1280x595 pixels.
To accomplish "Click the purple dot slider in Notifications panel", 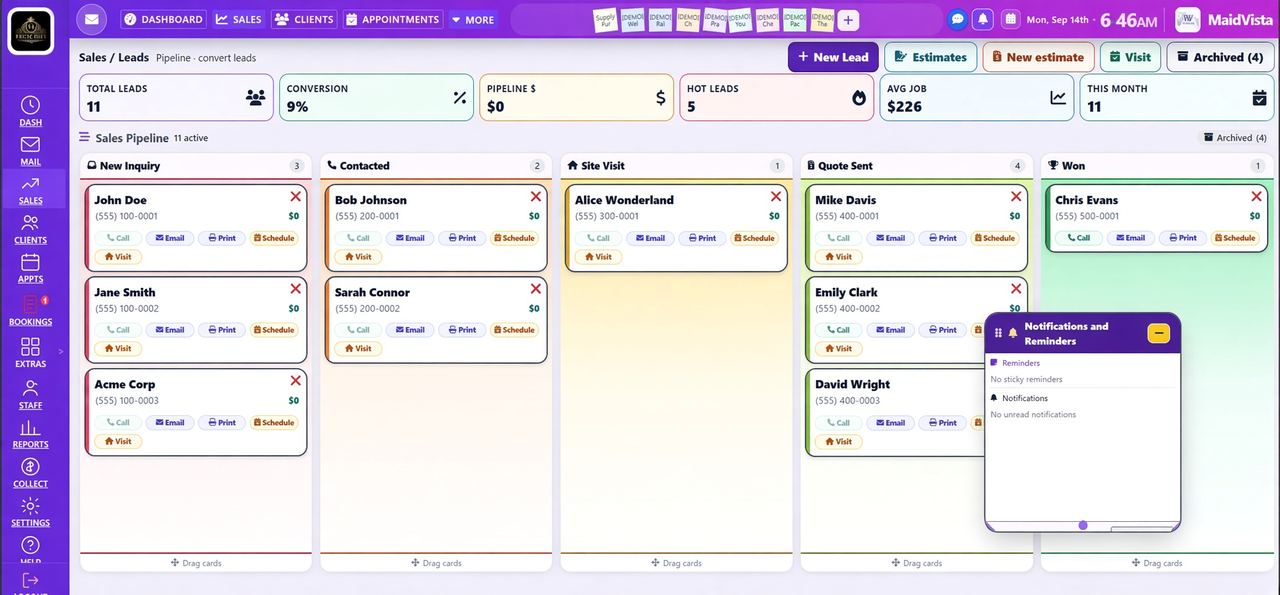I will pyautogui.click(x=1083, y=525).
